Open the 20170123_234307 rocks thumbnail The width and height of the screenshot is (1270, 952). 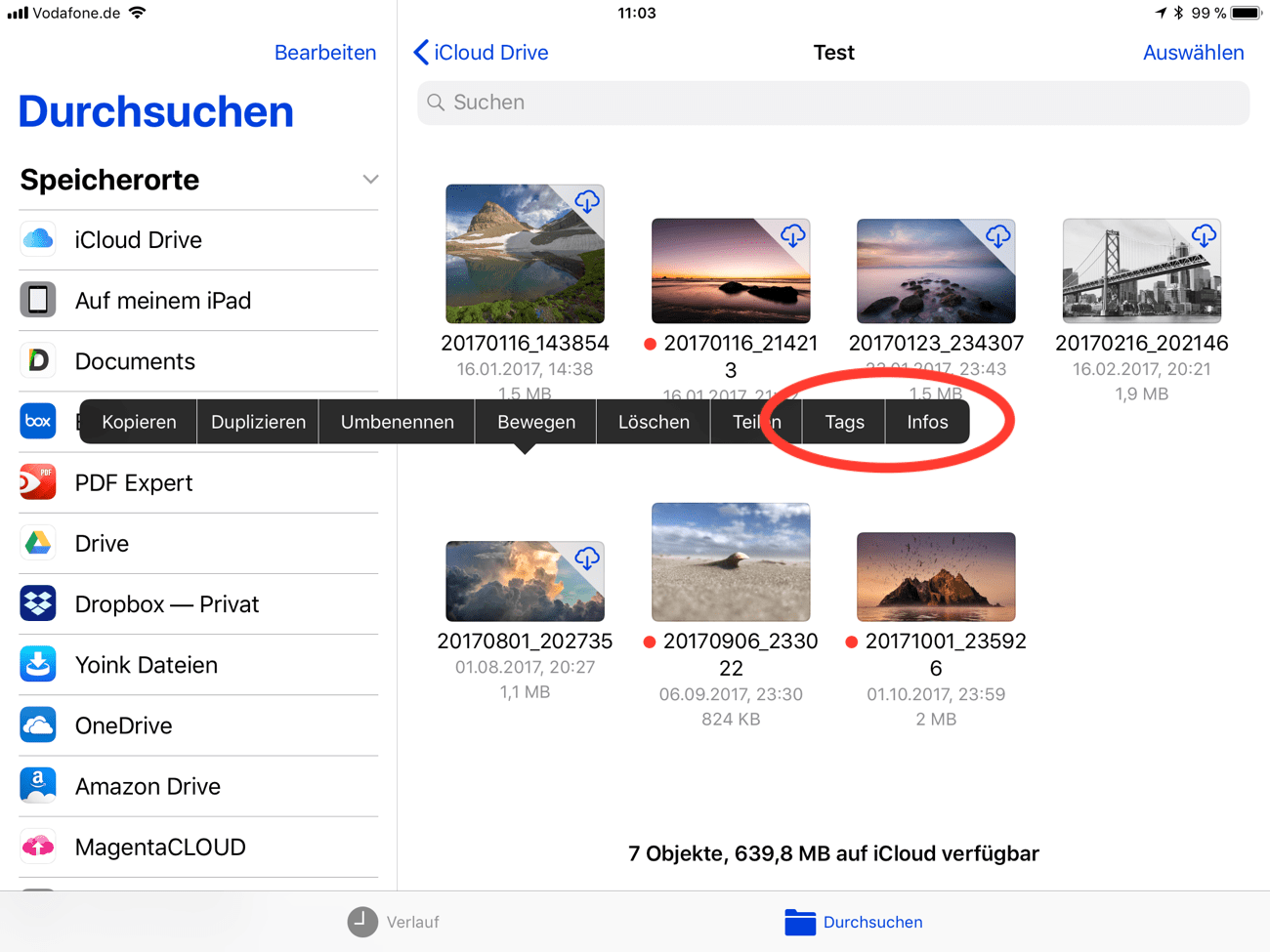coord(936,270)
